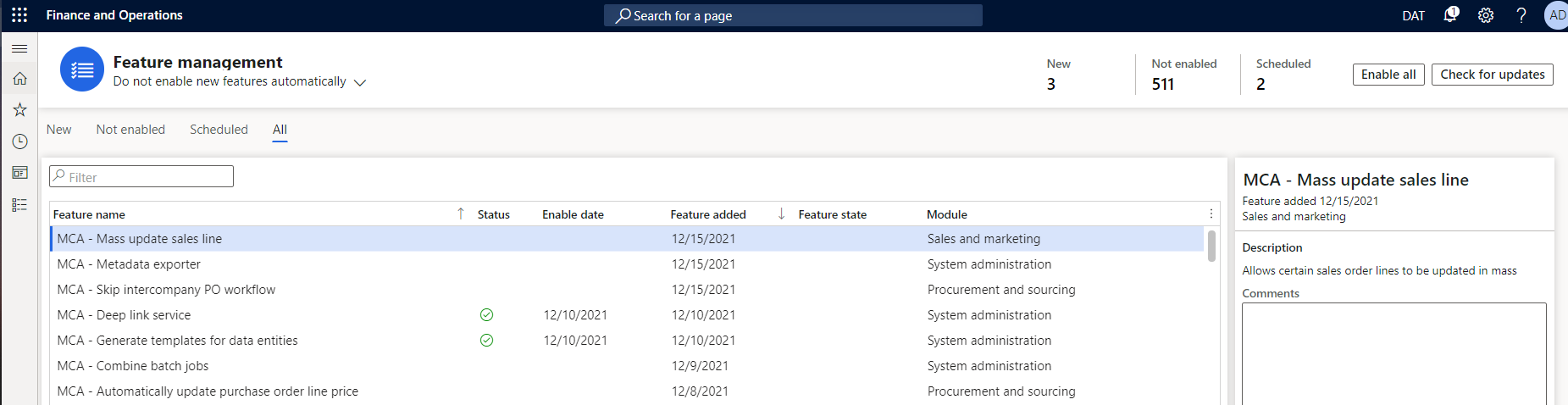The height and width of the screenshot is (405, 1568).
Task: Click the Feature state column header
Action: click(x=832, y=214)
